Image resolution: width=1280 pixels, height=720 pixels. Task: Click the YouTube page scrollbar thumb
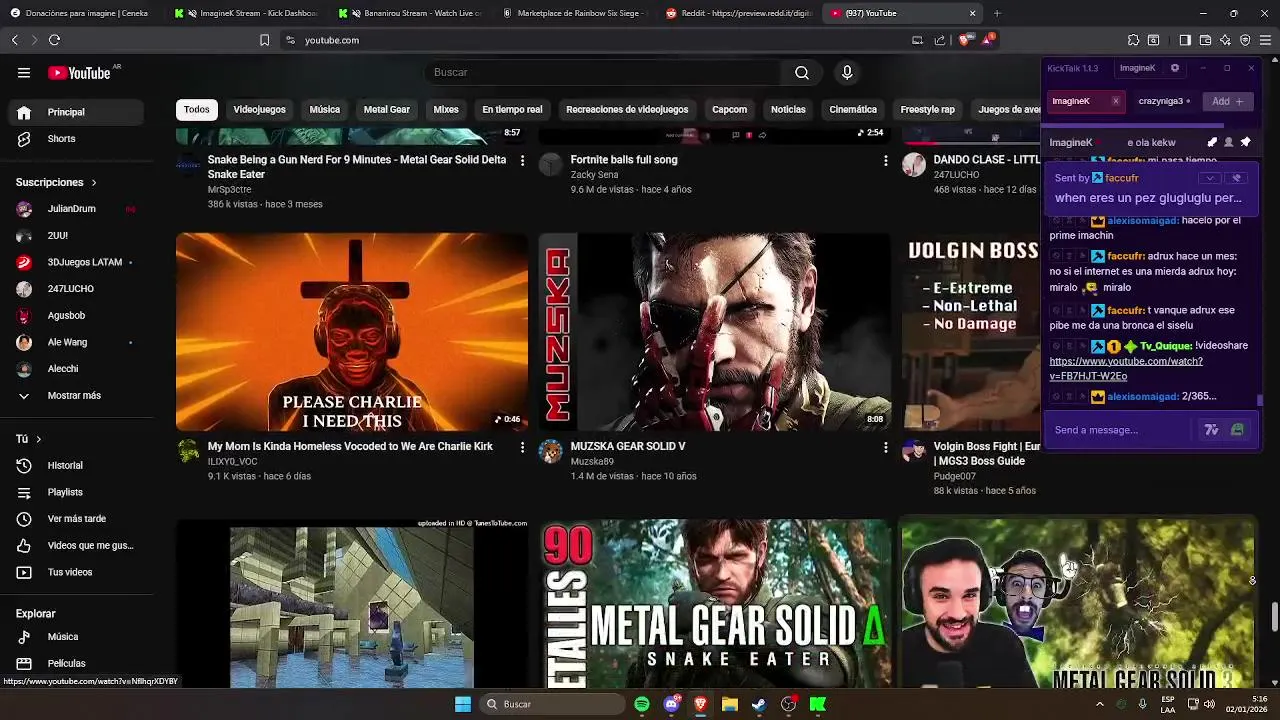[1274, 617]
